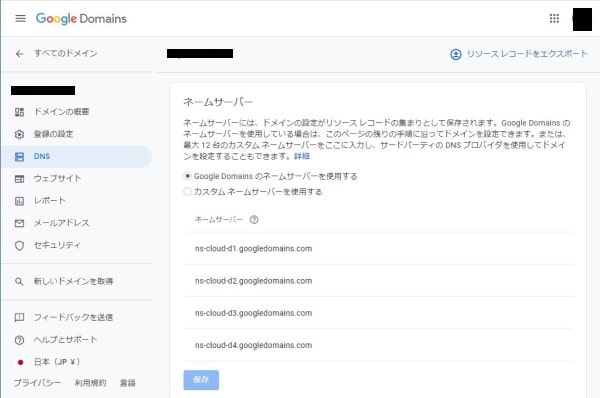Select Google Domains のネームサーバーを使用する
This screenshot has width=600, height=398.
(x=187, y=176)
